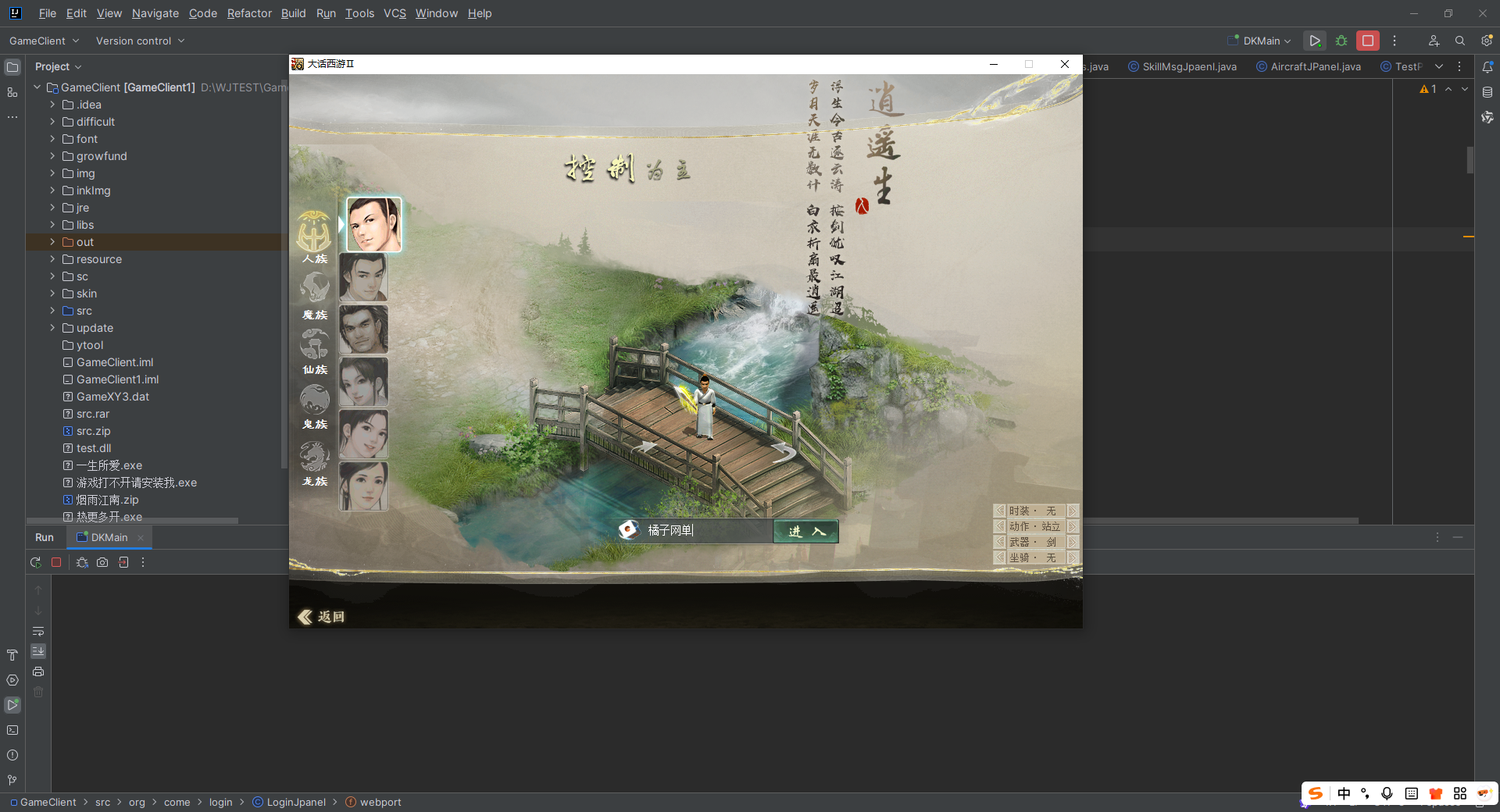Open the Sogou toolbox grid icon
Viewport: 1500px width, 812px height.
point(1460,793)
